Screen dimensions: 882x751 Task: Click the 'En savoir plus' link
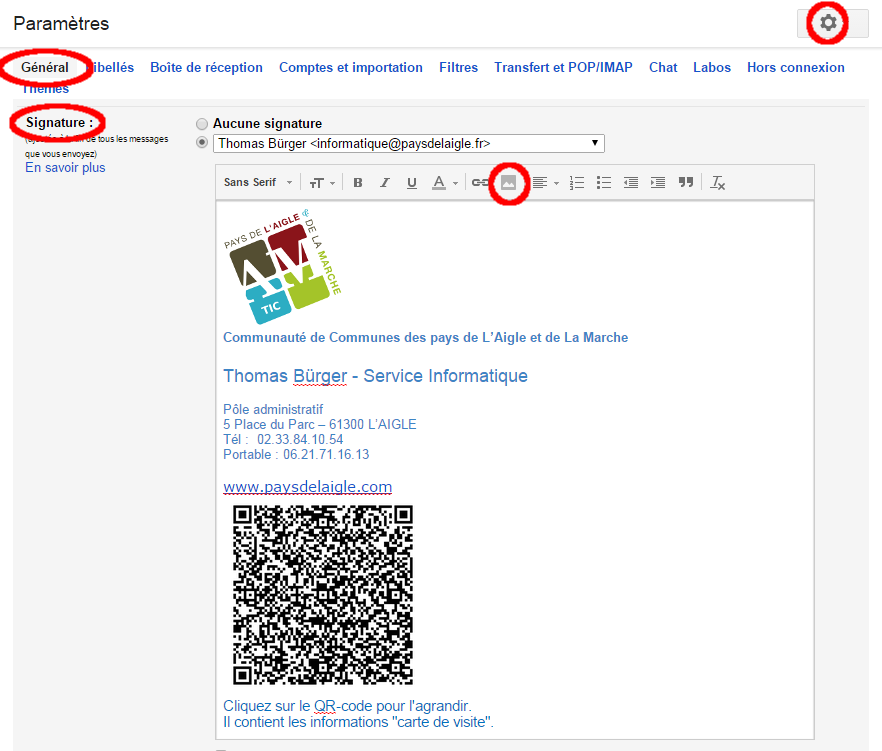[x=65, y=168]
